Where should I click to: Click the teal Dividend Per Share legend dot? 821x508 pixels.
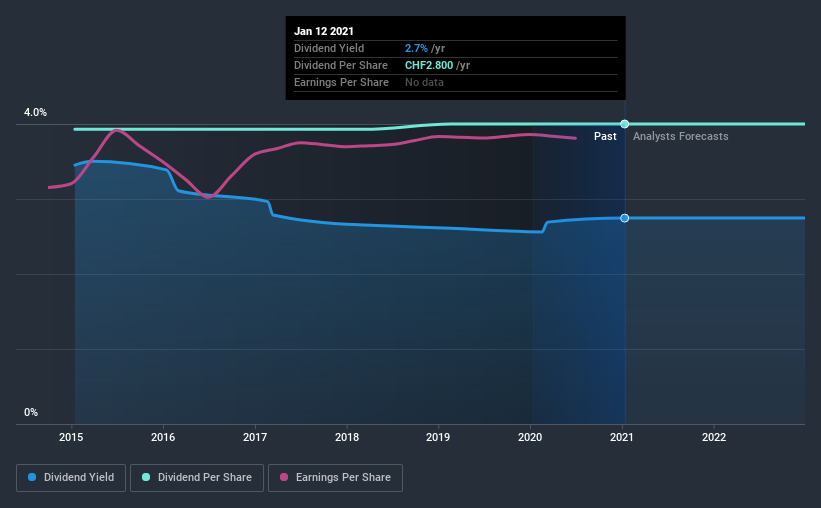(146, 477)
